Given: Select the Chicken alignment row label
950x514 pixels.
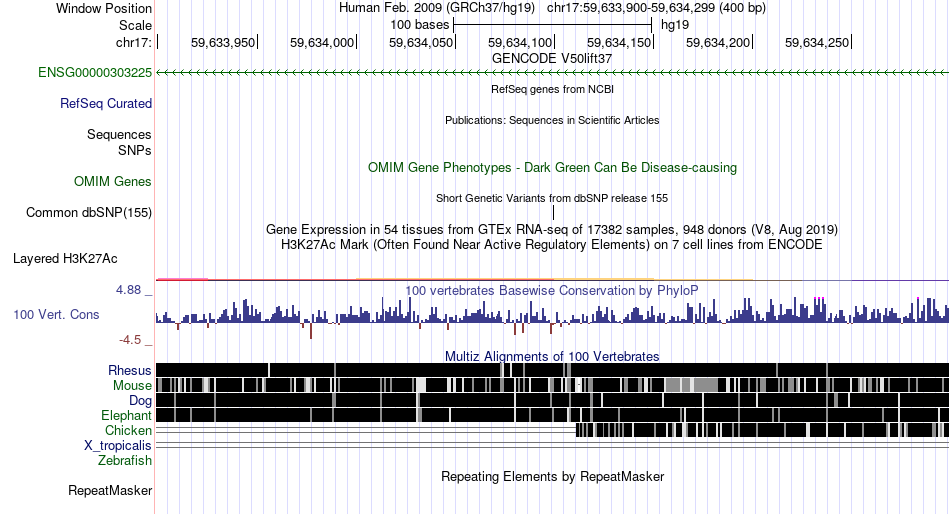Looking at the screenshot, I should coord(128,430).
